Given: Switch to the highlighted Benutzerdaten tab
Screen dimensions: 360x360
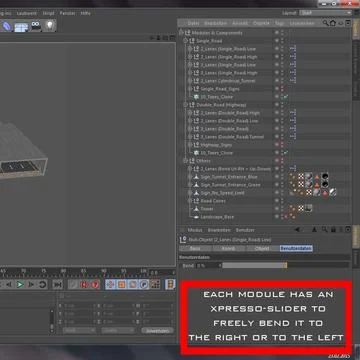Looking at the screenshot, I should coord(296,248).
